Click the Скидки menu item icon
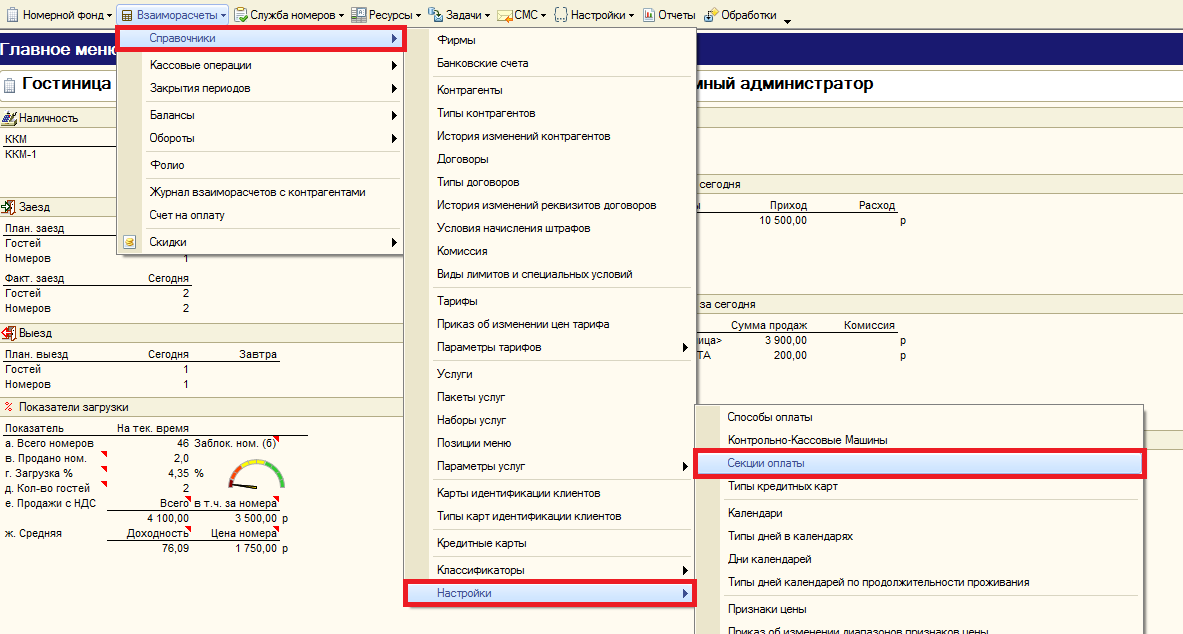The image size is (1183, 634). 130,242
